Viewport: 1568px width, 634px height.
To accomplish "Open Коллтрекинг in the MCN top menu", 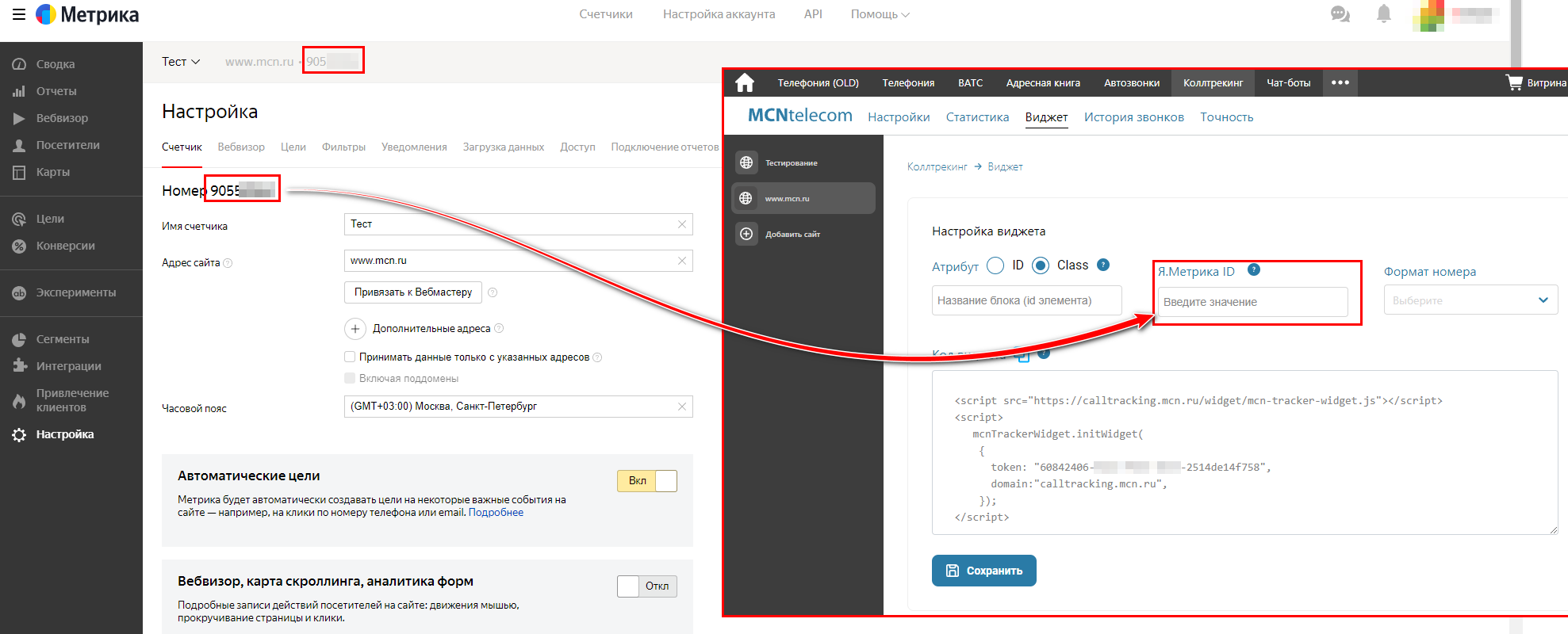I will pos(1213,82).
